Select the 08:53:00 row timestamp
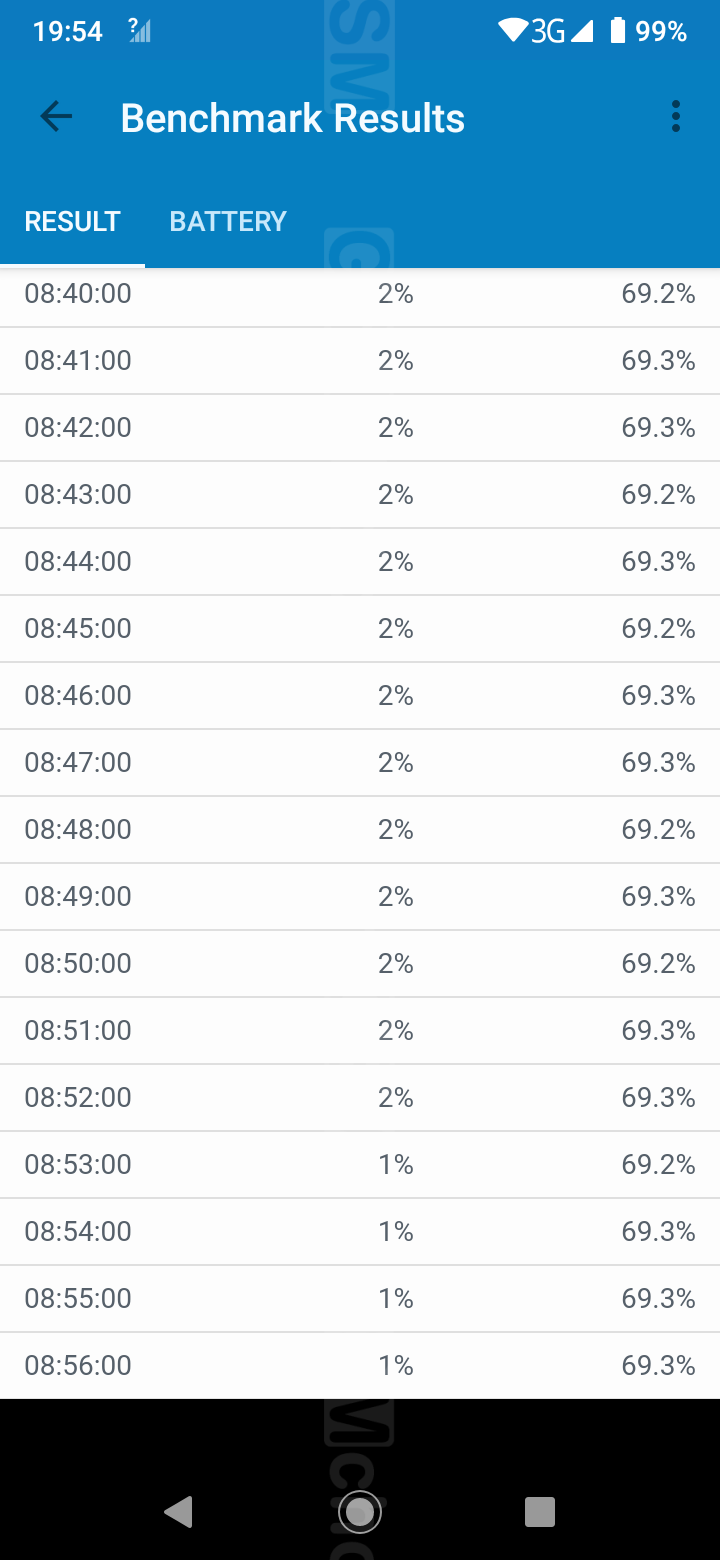720x1560 pixels. point(78,1164)
